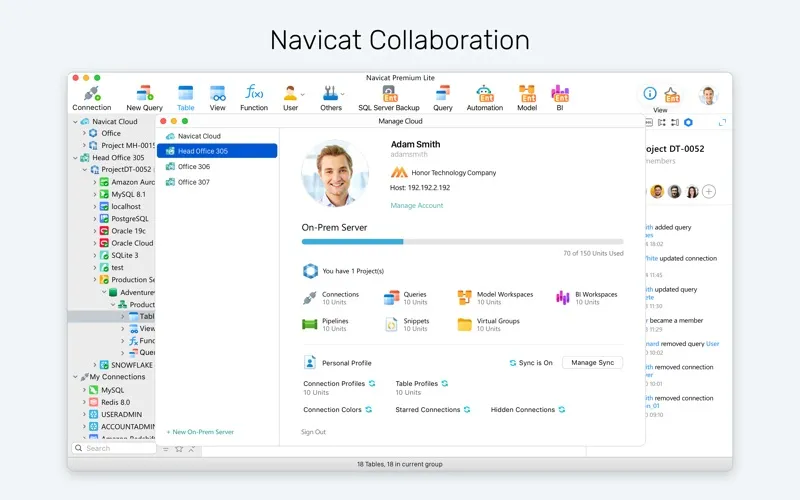The height and width of the screenshot is (500, 800).
Task: Collapse the My Connections group
Action: pyautogui.click(x=75, y=377)
